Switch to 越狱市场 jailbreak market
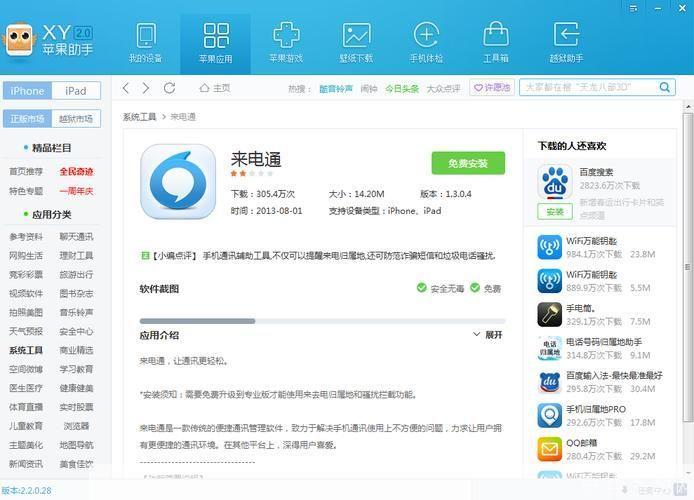This screenshot has width=694, height=500. click(76, 119)
